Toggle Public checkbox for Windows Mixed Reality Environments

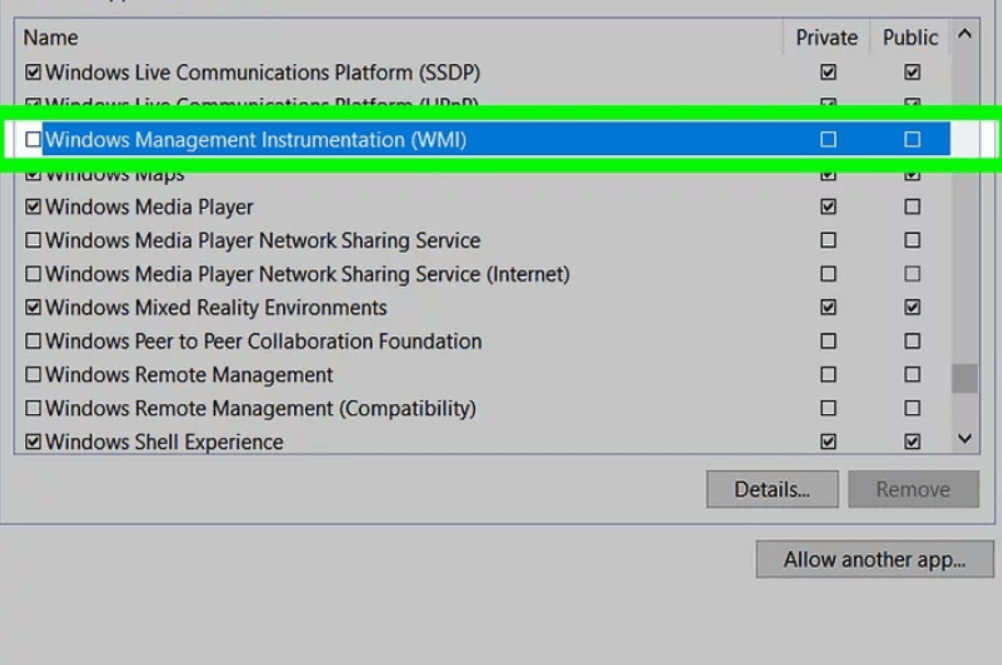pos(913,307)
